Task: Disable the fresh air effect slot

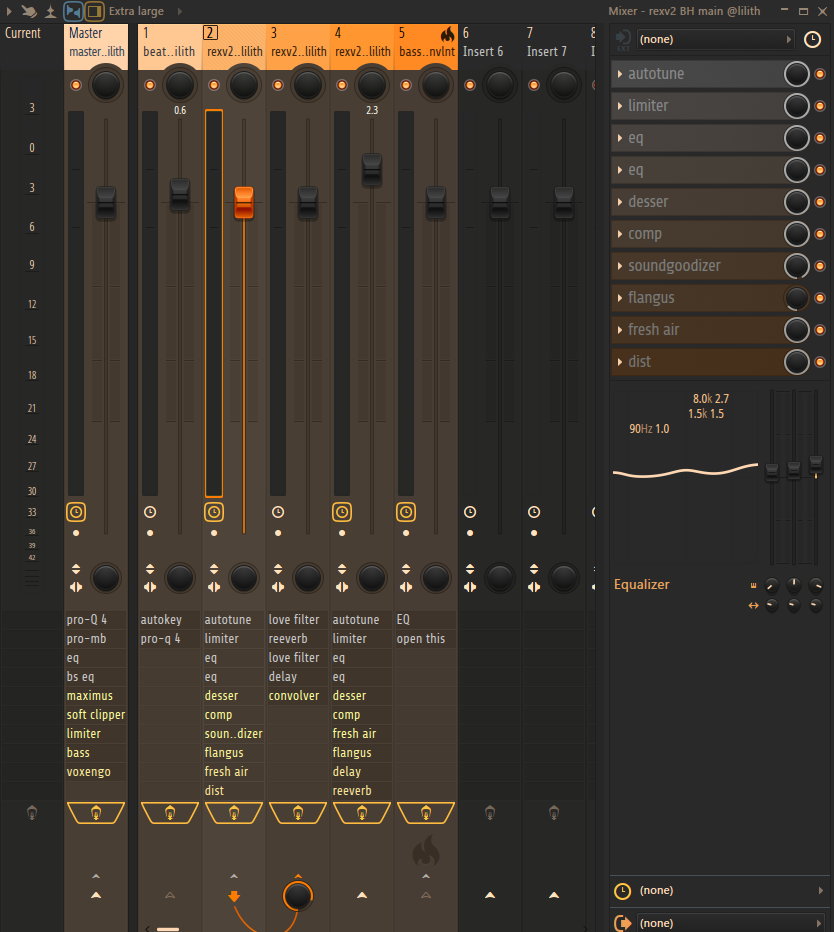Action: (820, 330)
